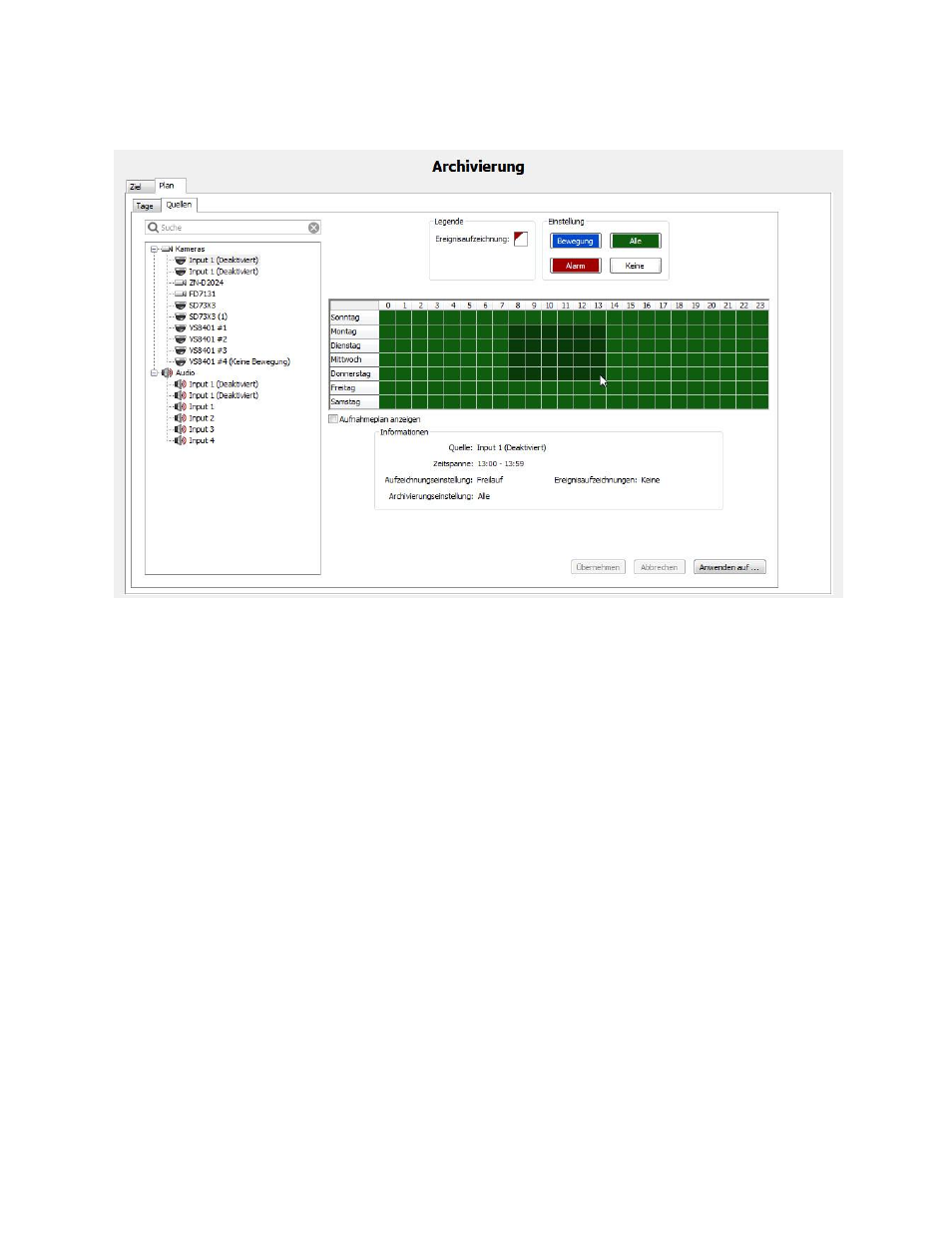Screen dimensions: 952x1233
Task: Select the Montag row header
Action: pyautogui.click(x=354, y=331)
